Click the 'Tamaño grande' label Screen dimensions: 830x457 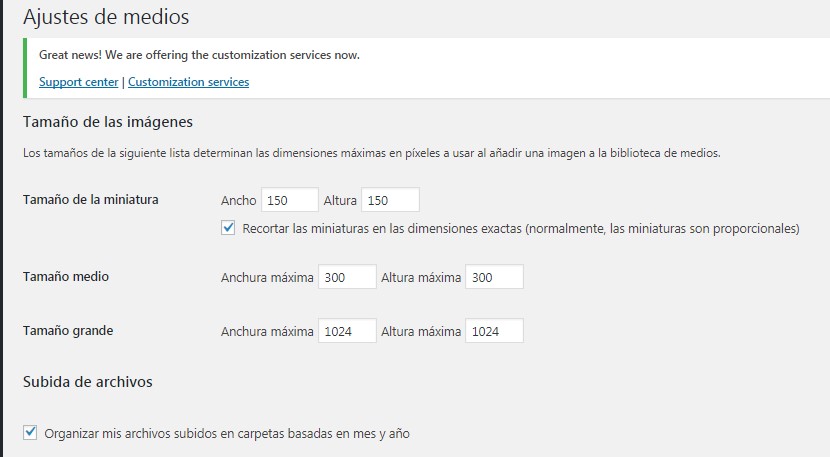click(68, 330)
